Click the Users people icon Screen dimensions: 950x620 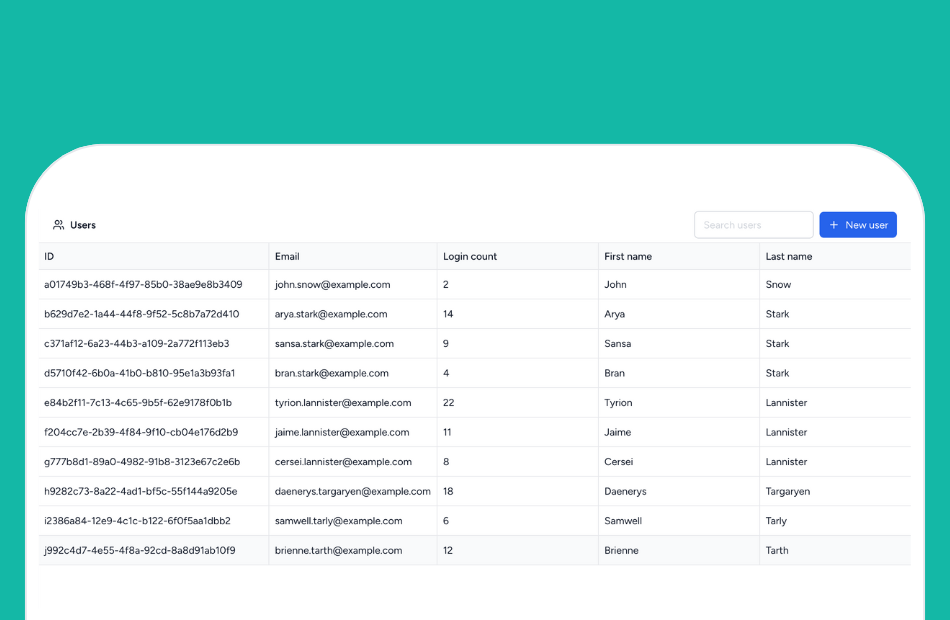click(57, 224)
